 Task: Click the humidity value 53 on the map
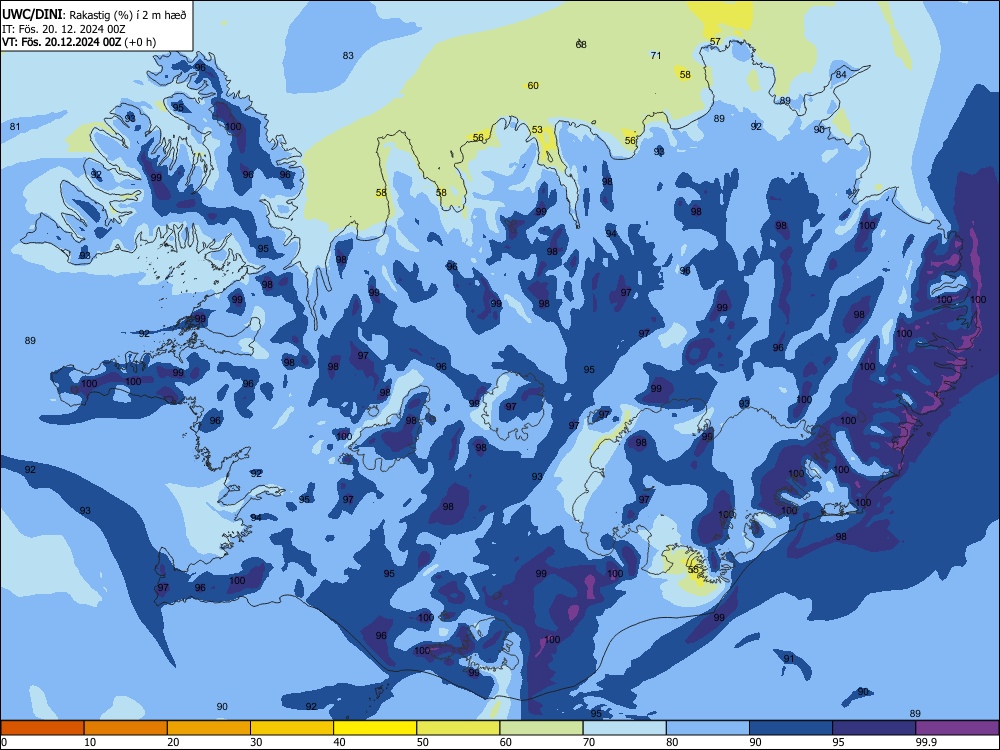pyautogui.click(x=537, y=129)
